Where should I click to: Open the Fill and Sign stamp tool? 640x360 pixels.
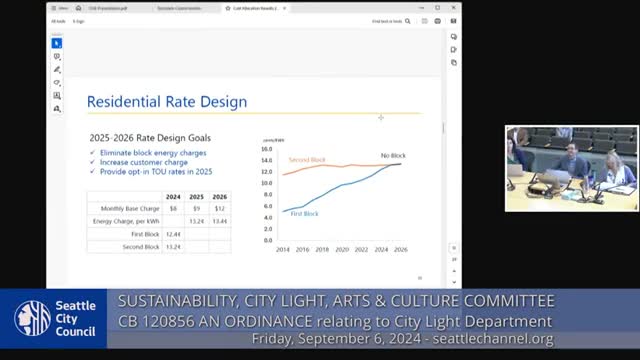57,109
